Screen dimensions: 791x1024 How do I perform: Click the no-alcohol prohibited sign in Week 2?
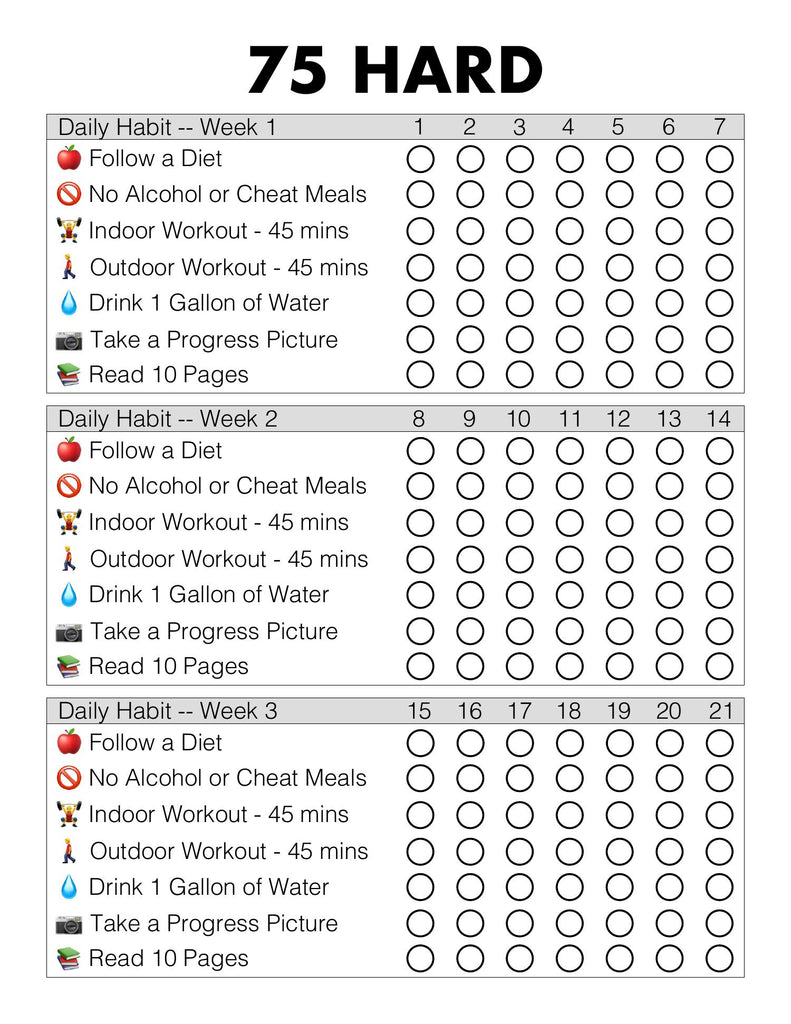68,486
